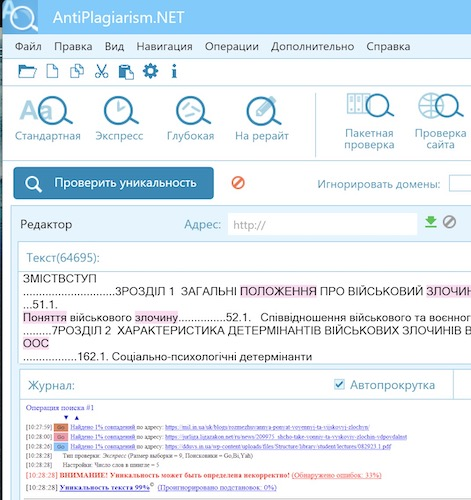471x500 pixels.
Task: Click highlighted word ПОЛОЖЕННЯ in the text
Action: 278,291
